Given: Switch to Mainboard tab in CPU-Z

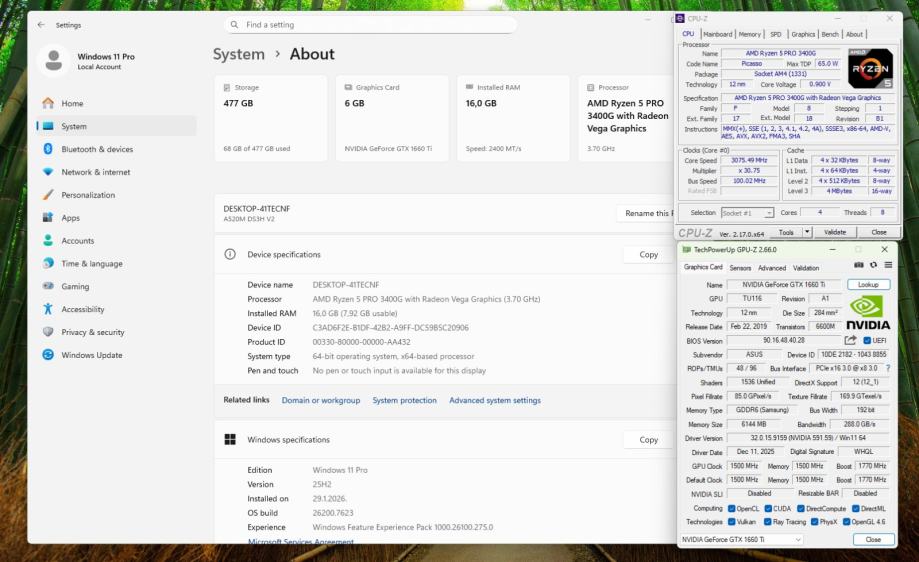Looking at the screenshot, I should point(717,34).
